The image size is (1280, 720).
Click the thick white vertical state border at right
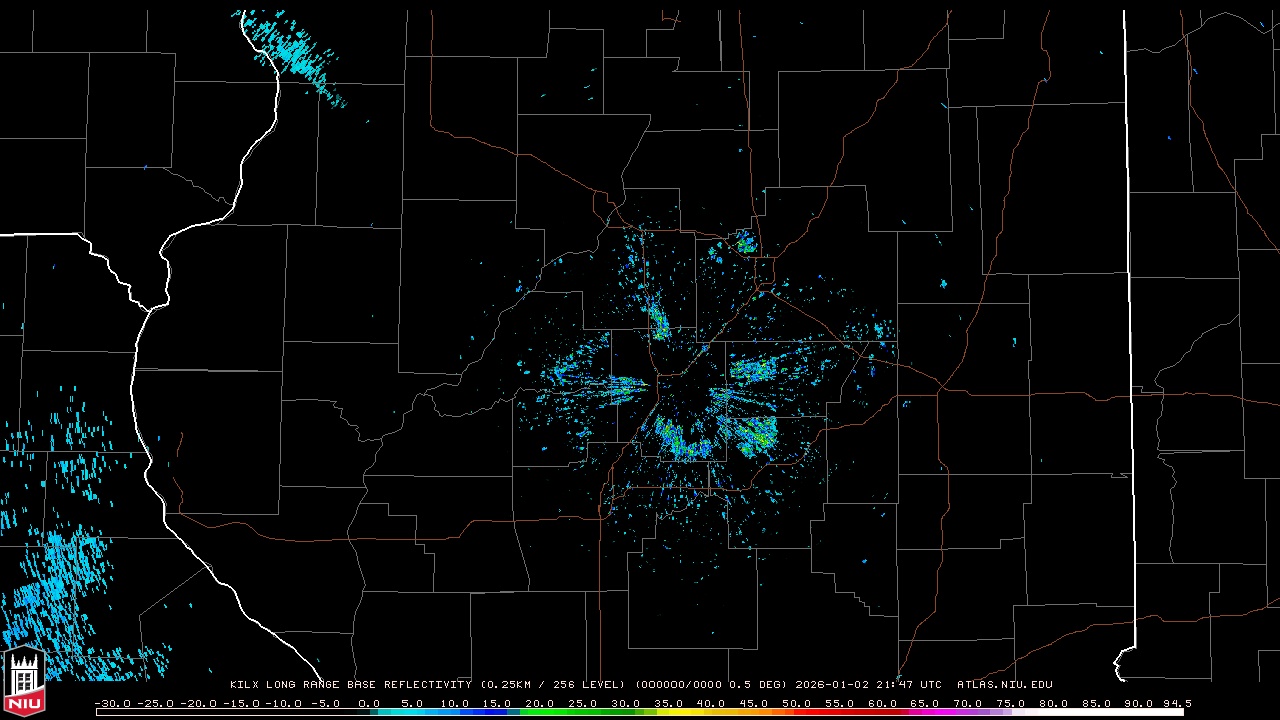click(x=1127, y=300)
